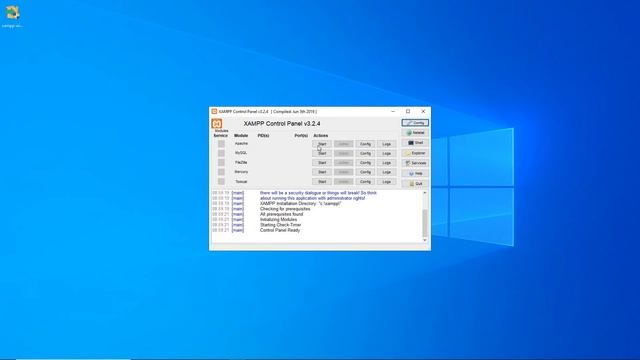
Task: Open Config for the Tomcat module
Action: pos(365,182)
